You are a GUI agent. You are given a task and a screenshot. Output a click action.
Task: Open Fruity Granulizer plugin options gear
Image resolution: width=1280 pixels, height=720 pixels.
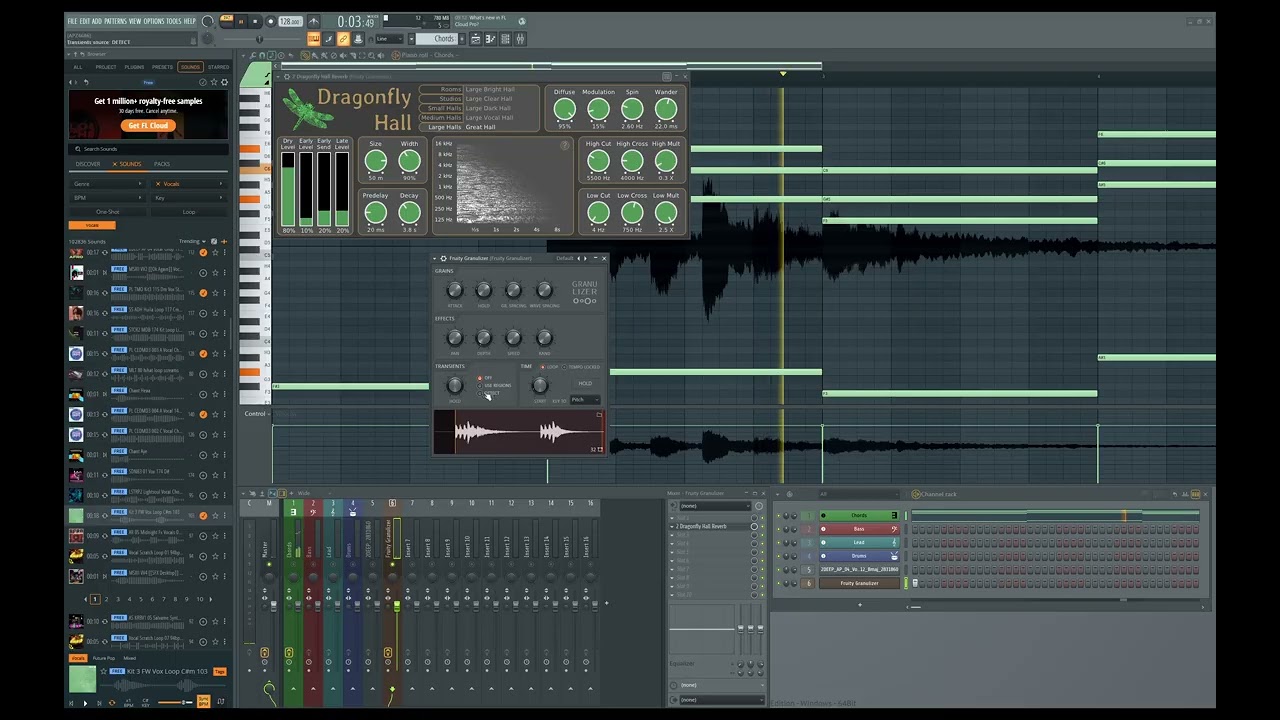tap(444, 259)
